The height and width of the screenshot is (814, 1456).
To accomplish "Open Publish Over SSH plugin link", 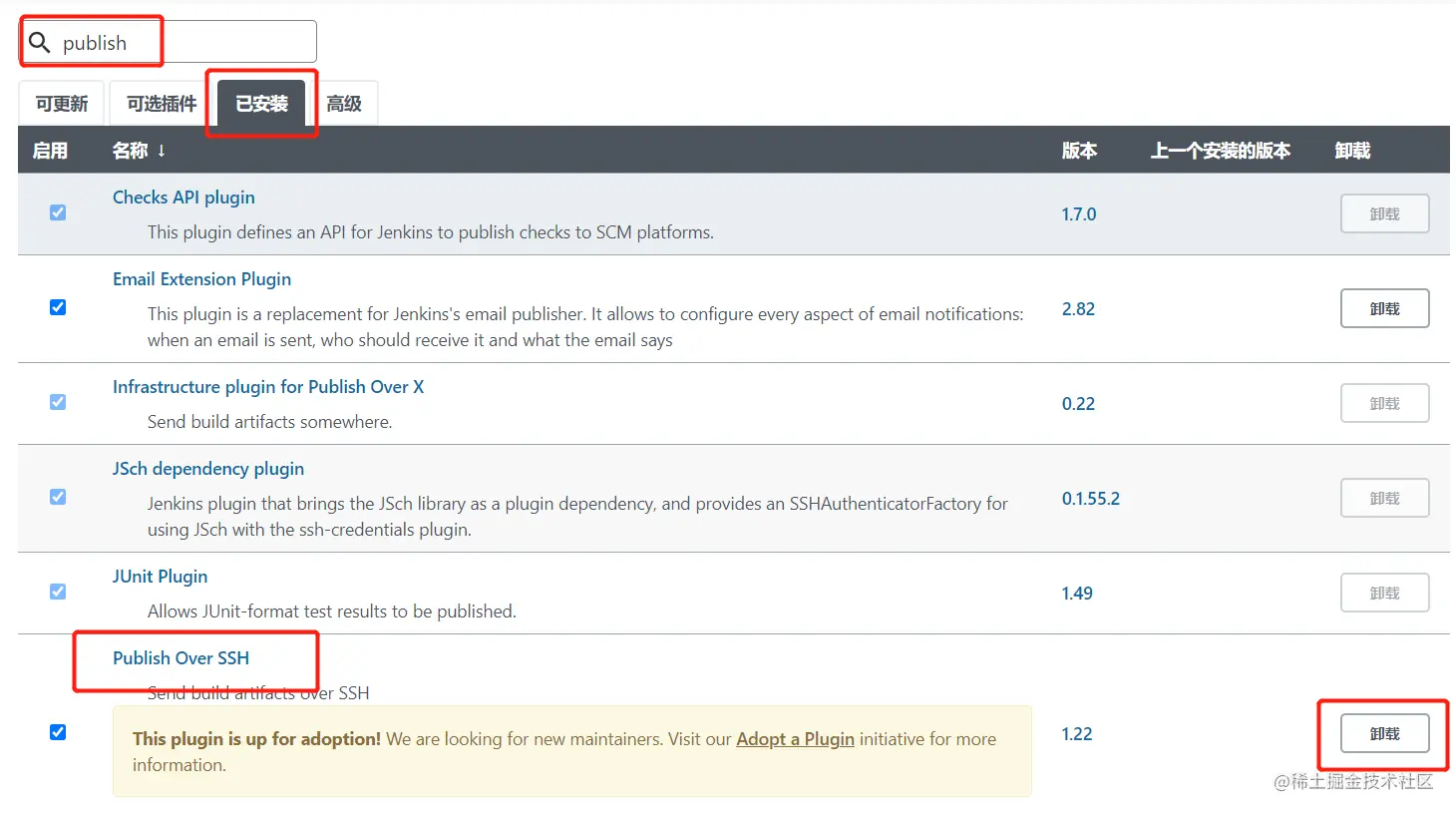I will click(x=181, y=658).
